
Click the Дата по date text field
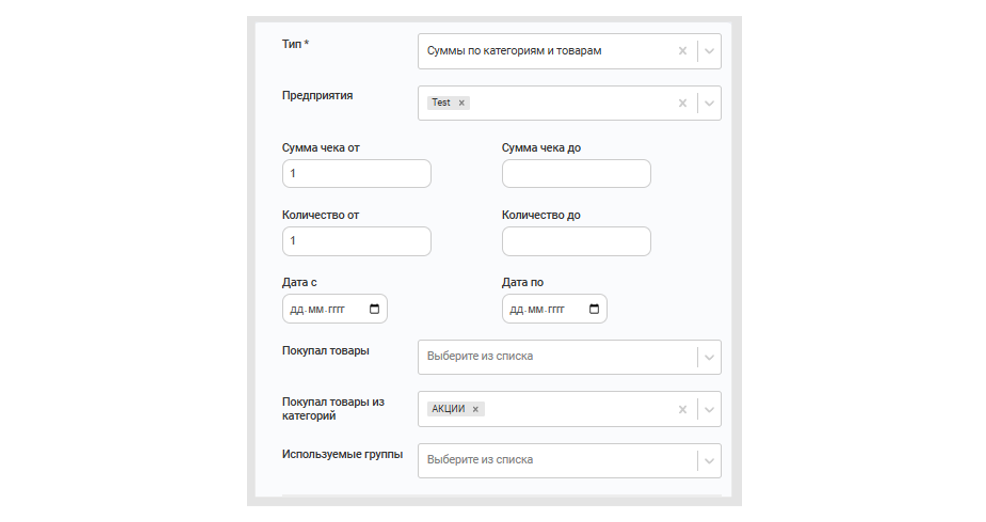tap(554, 309)
